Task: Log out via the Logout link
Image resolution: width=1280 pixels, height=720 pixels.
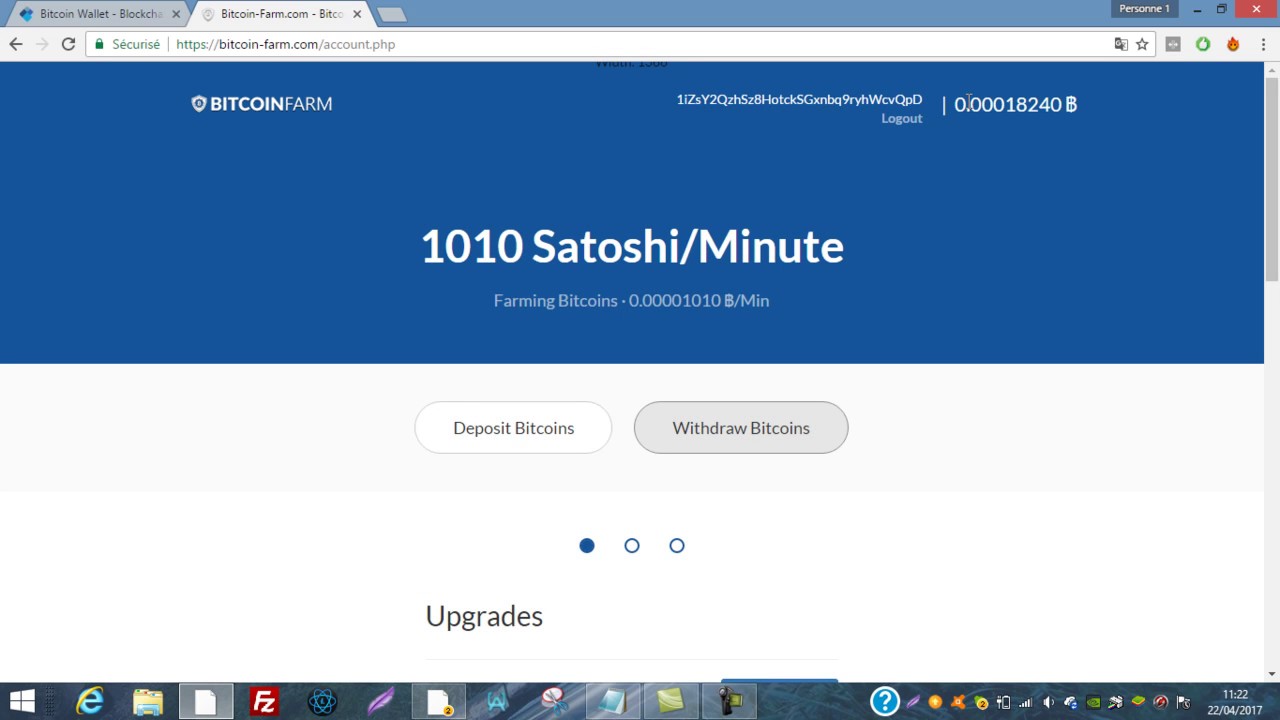Action: click(x=901, y=118)
